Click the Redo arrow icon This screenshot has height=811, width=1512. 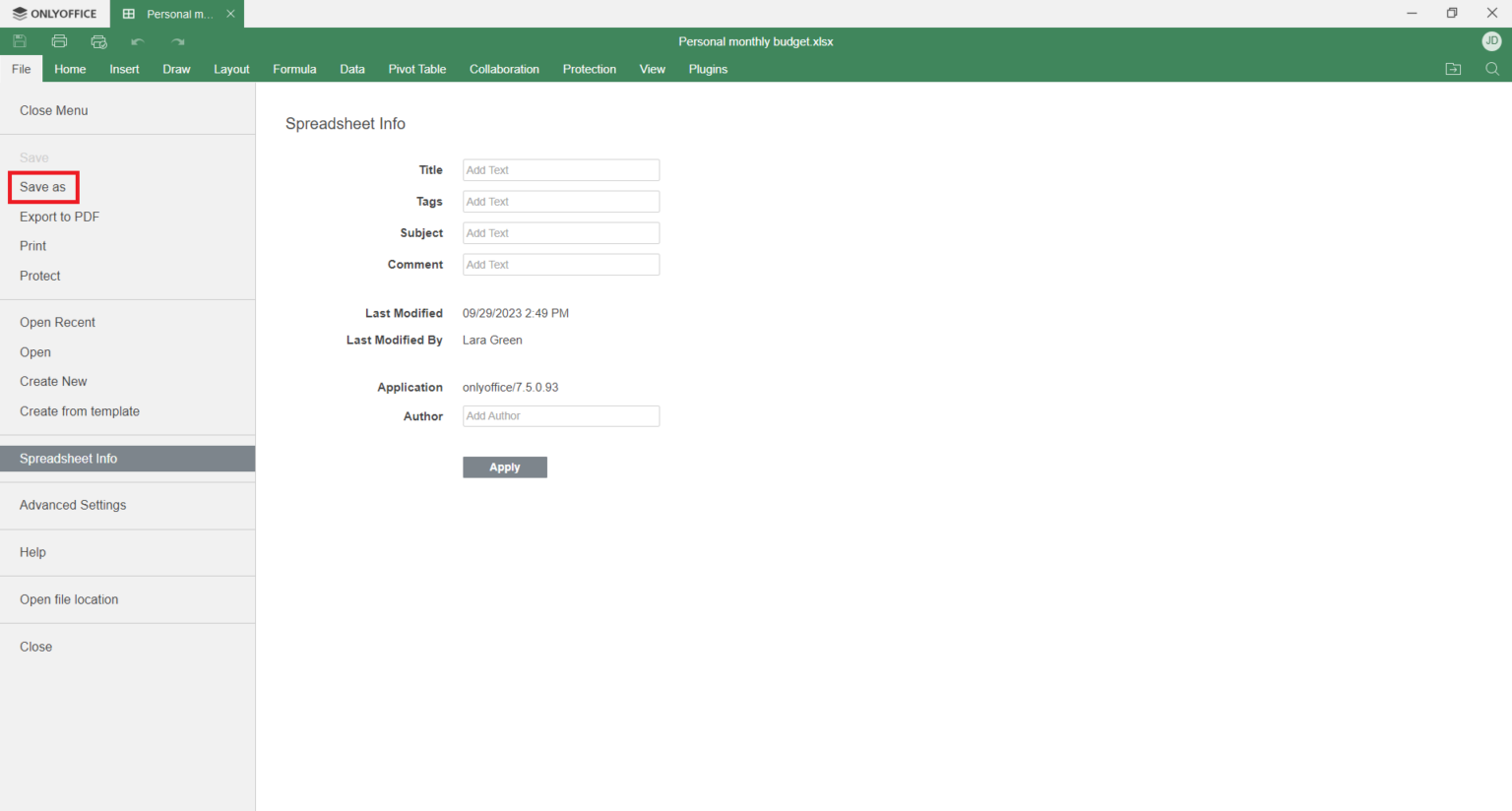coord(177,41)
